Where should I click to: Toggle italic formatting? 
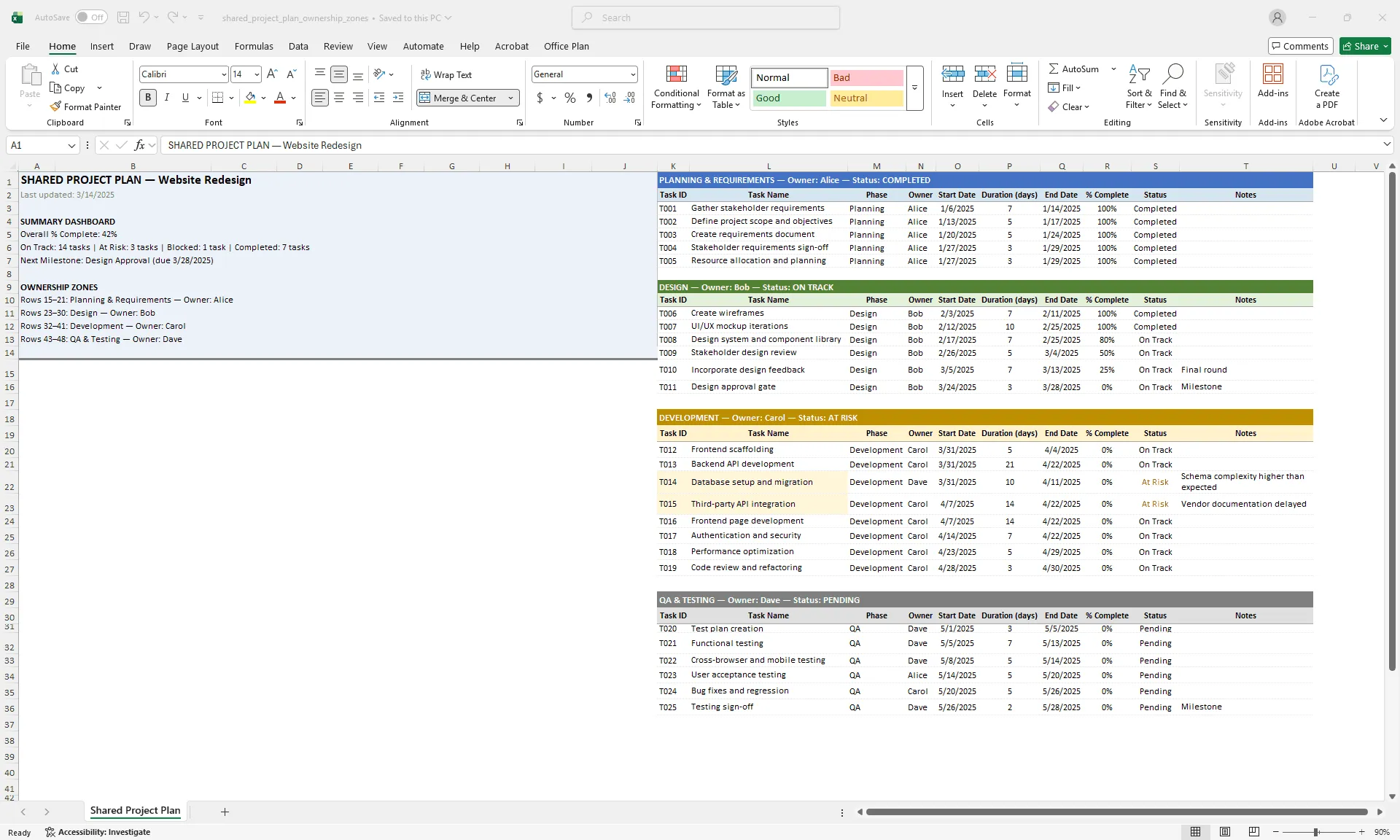click(166, 97)
